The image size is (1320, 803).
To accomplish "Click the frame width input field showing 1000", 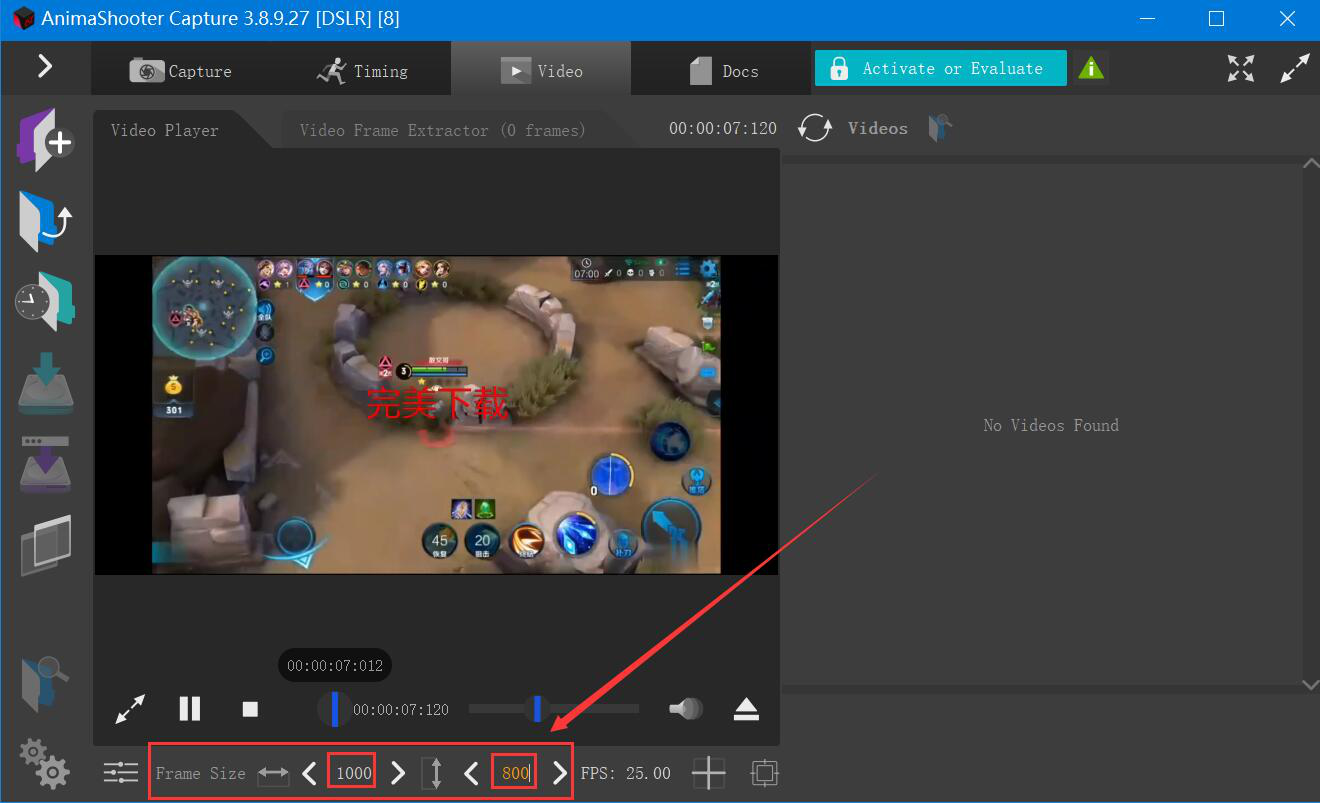I will 353,773.
